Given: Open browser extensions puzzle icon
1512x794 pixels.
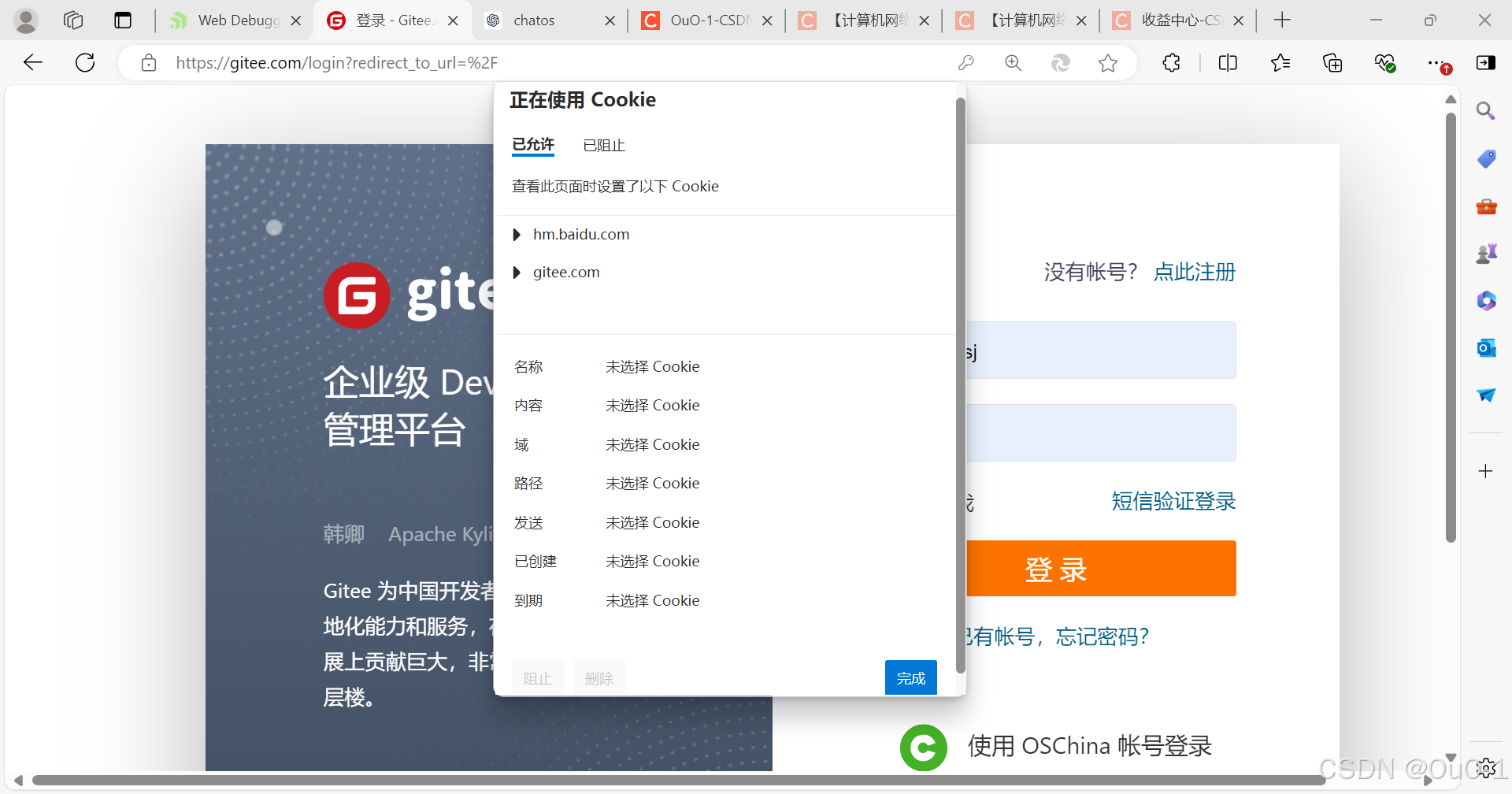Looking at the screenshot, I should click(1171, 63).
